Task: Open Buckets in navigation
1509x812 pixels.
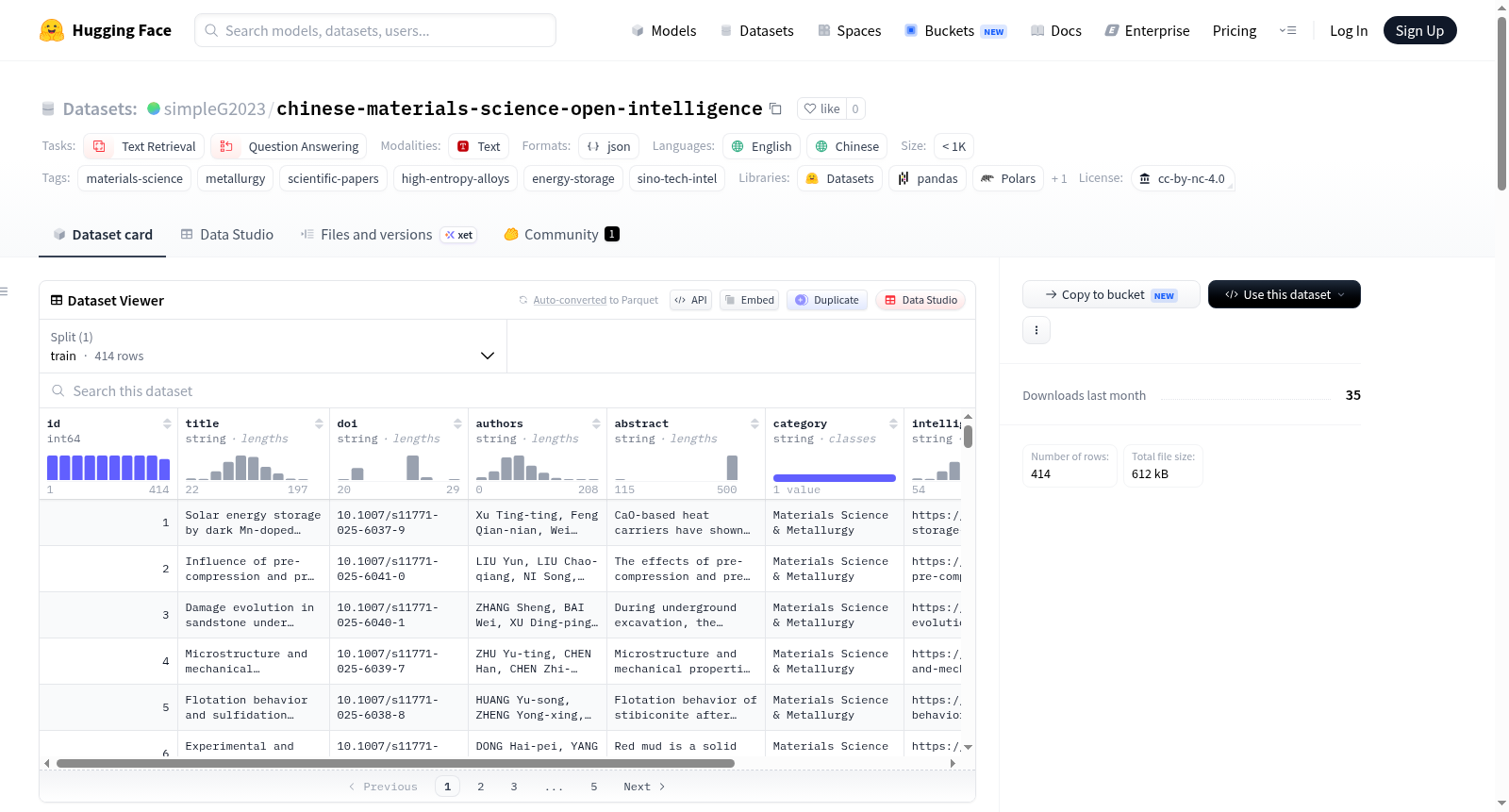Action: coord(955,30)
